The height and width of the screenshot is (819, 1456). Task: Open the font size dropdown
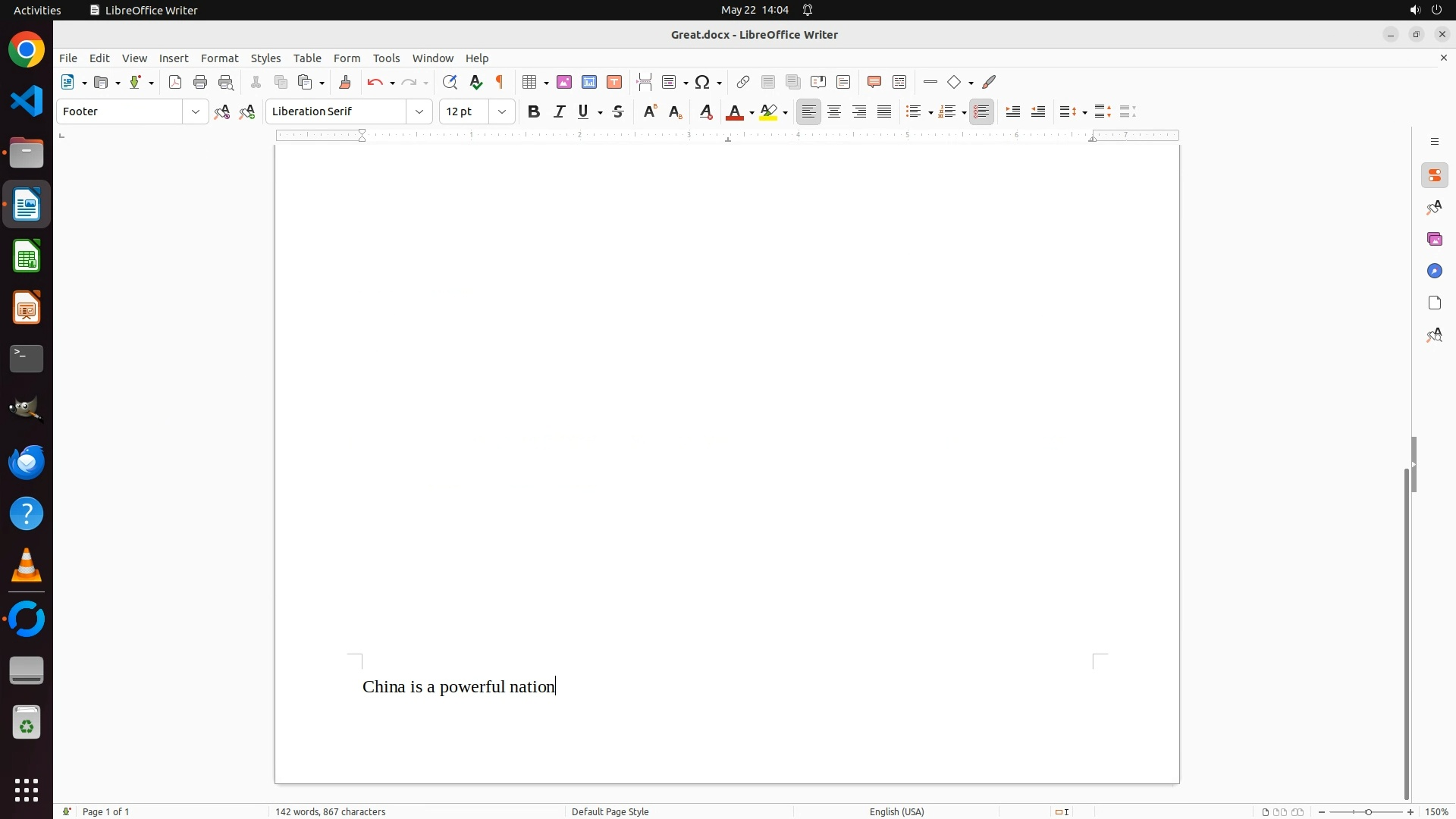coord(502,111)
